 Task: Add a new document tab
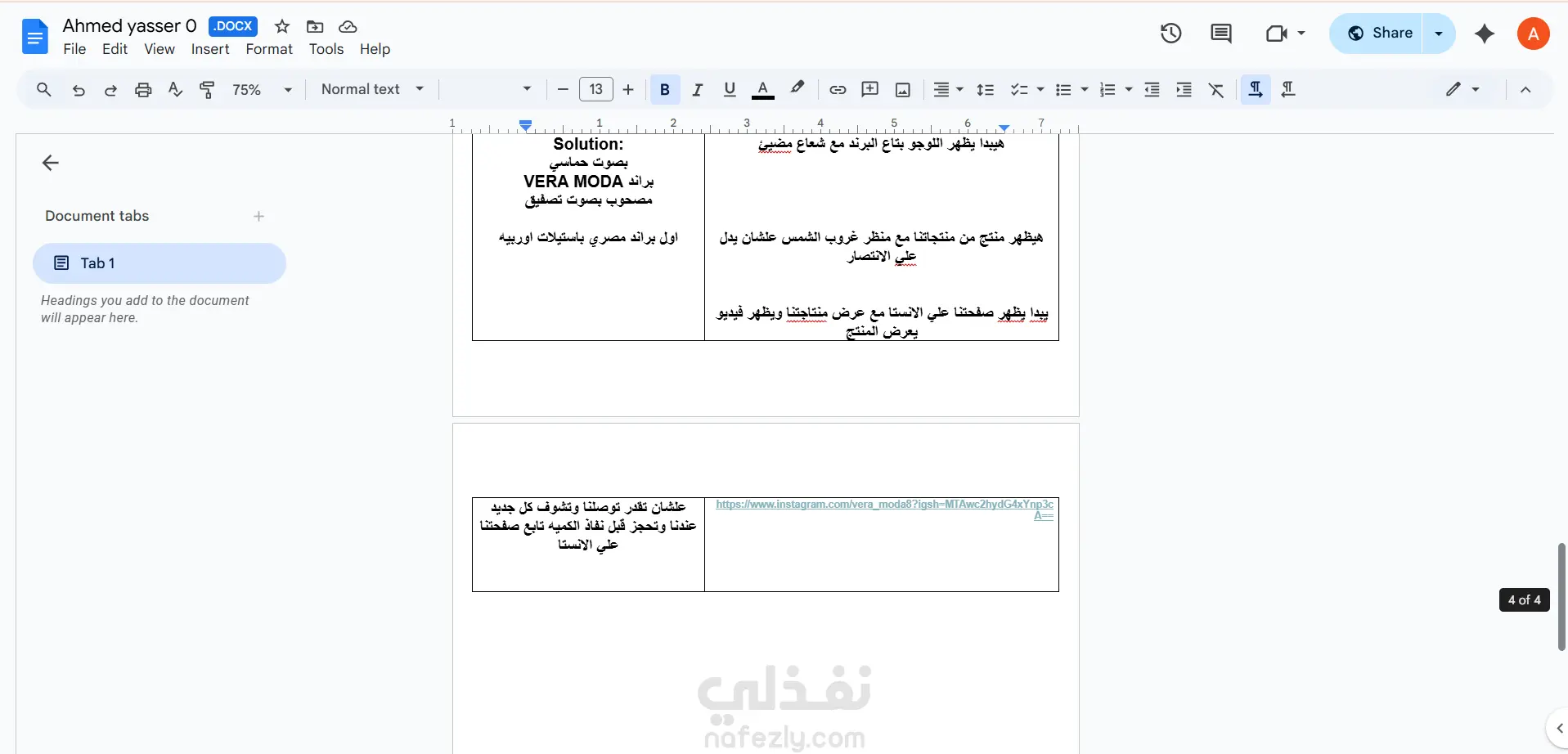point(258,216)
